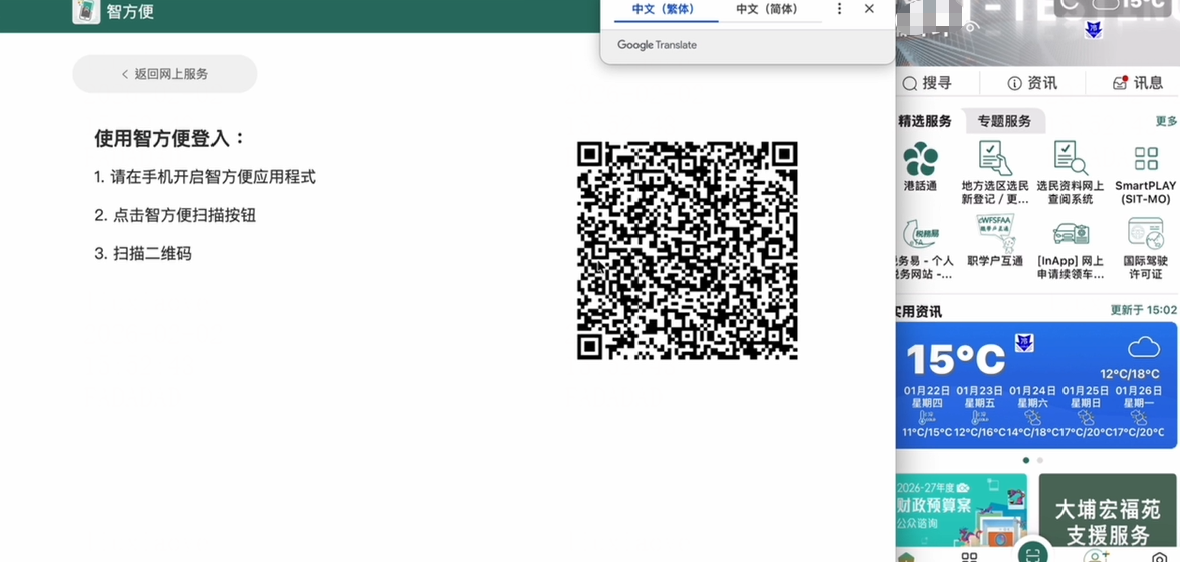Screen dimensions: 1180x562
Task: Open the 职学户互通 service icon
Action: point(994,241)
